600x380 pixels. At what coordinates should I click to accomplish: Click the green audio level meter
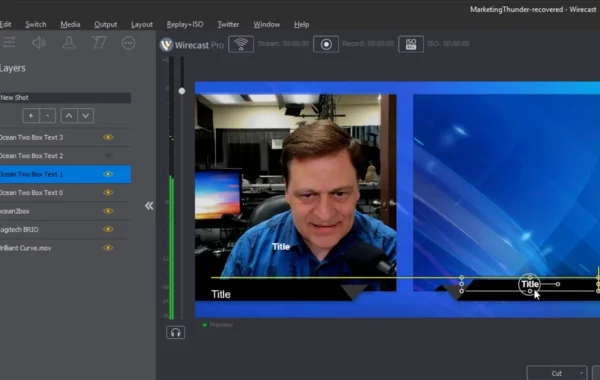171,247
